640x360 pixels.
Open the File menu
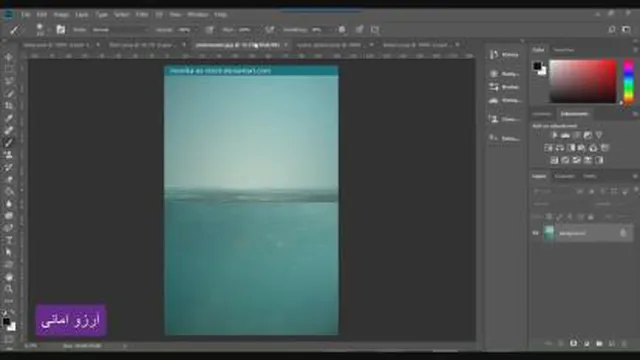(x=26, y=14)
